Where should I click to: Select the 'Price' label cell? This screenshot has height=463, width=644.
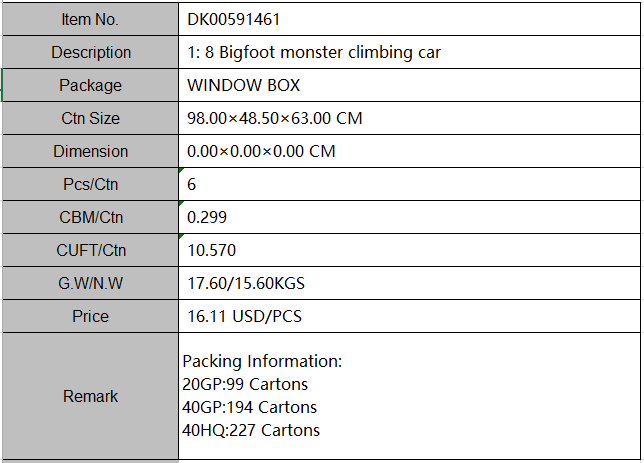click(90, 316)
